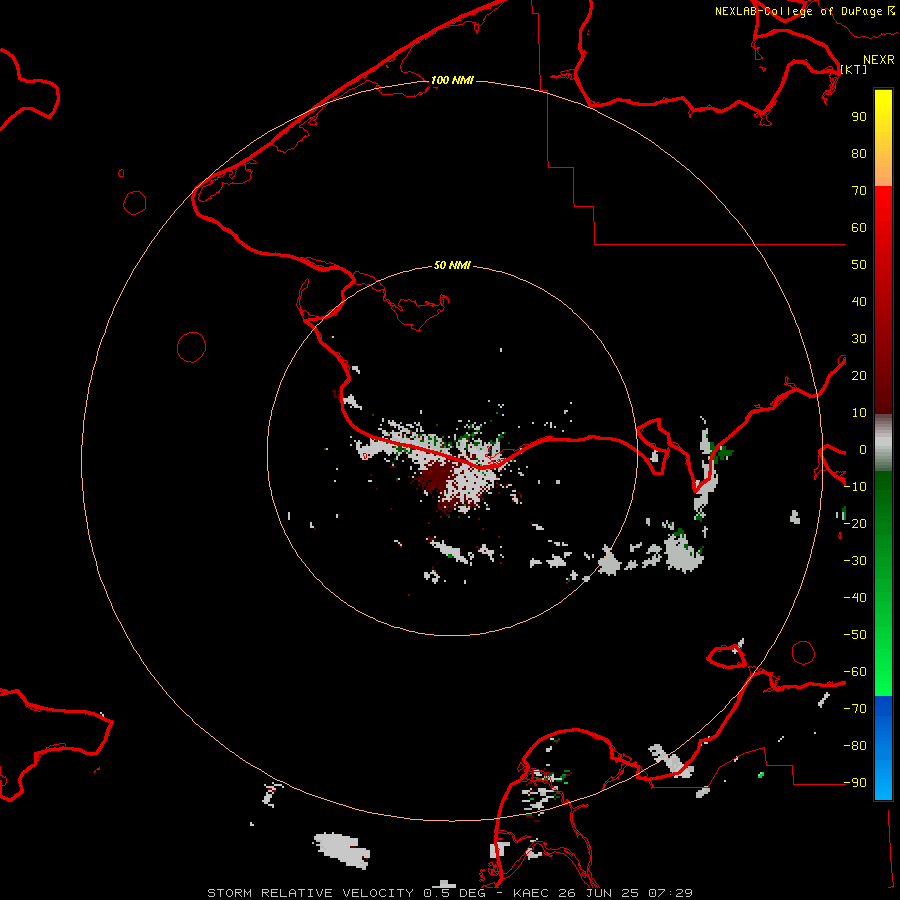Click the gray zero-velocity color bar segment

click(883, 443)
